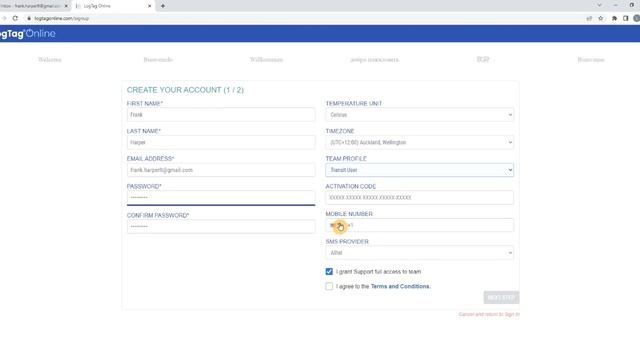Uncheck grant Support full access checkbox
This screenshot has width=640, height=360.
(x=329, y=271)
